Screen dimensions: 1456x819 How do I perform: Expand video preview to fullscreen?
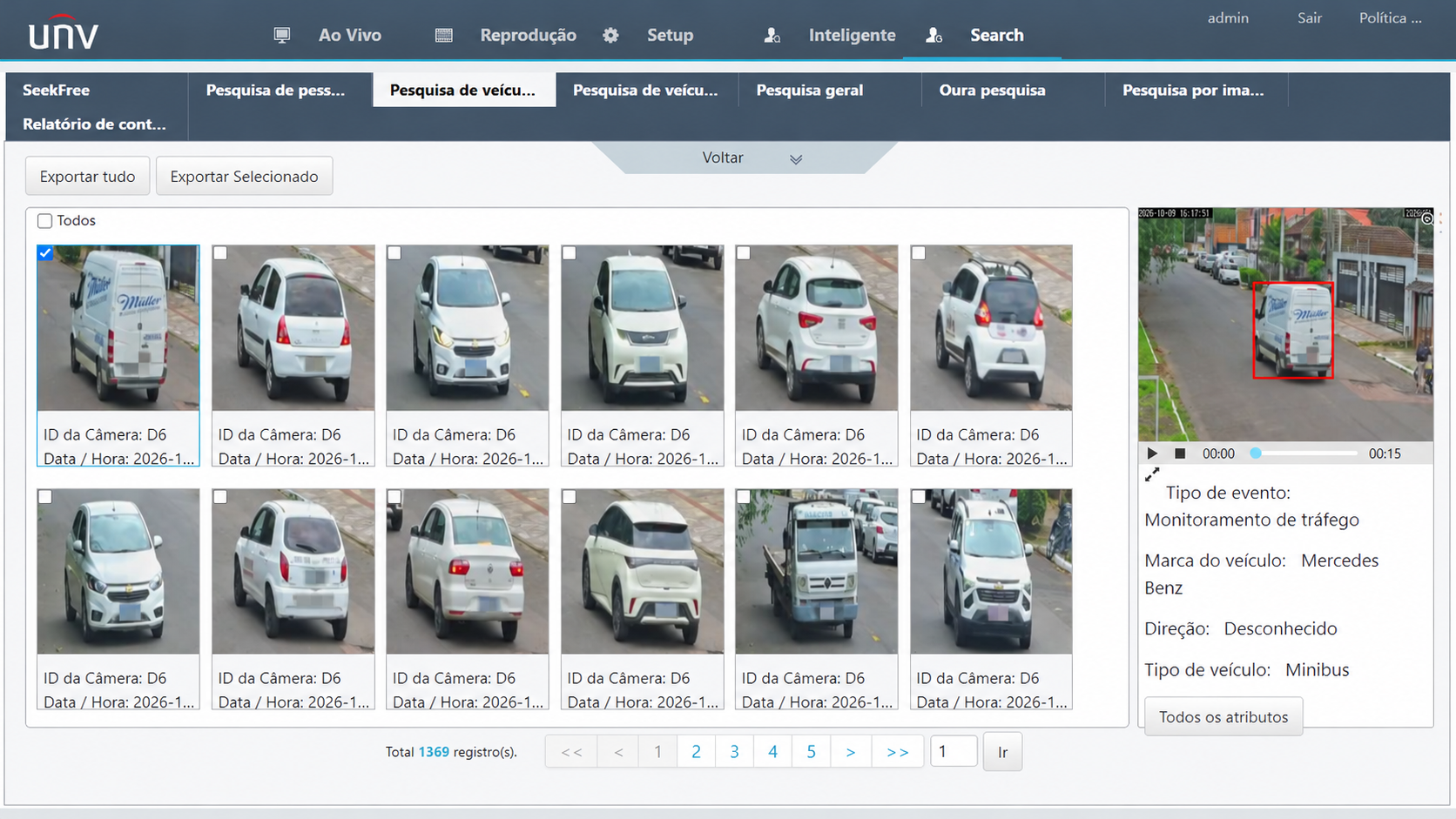tap(1152, 474)
